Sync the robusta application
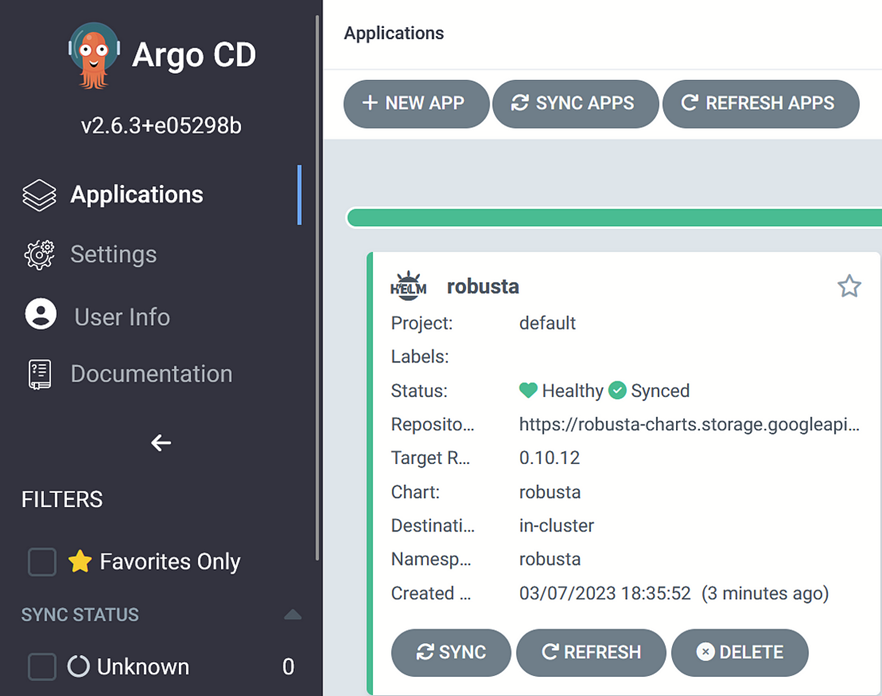This screenshot has height=696, width=882. click(451, 652)
